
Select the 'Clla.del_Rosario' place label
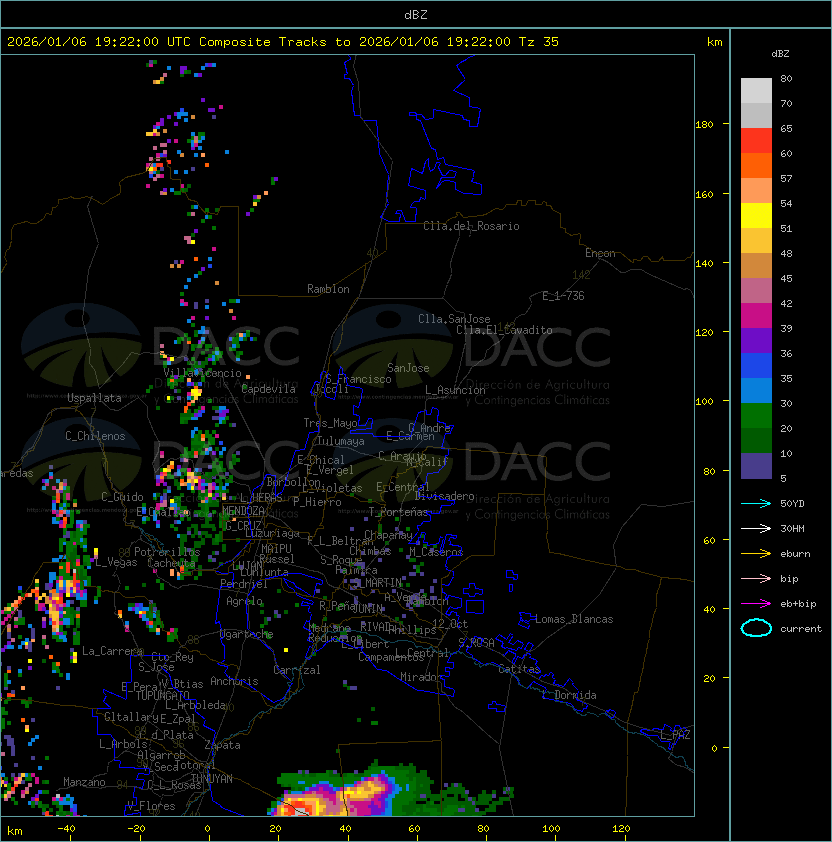471,226
